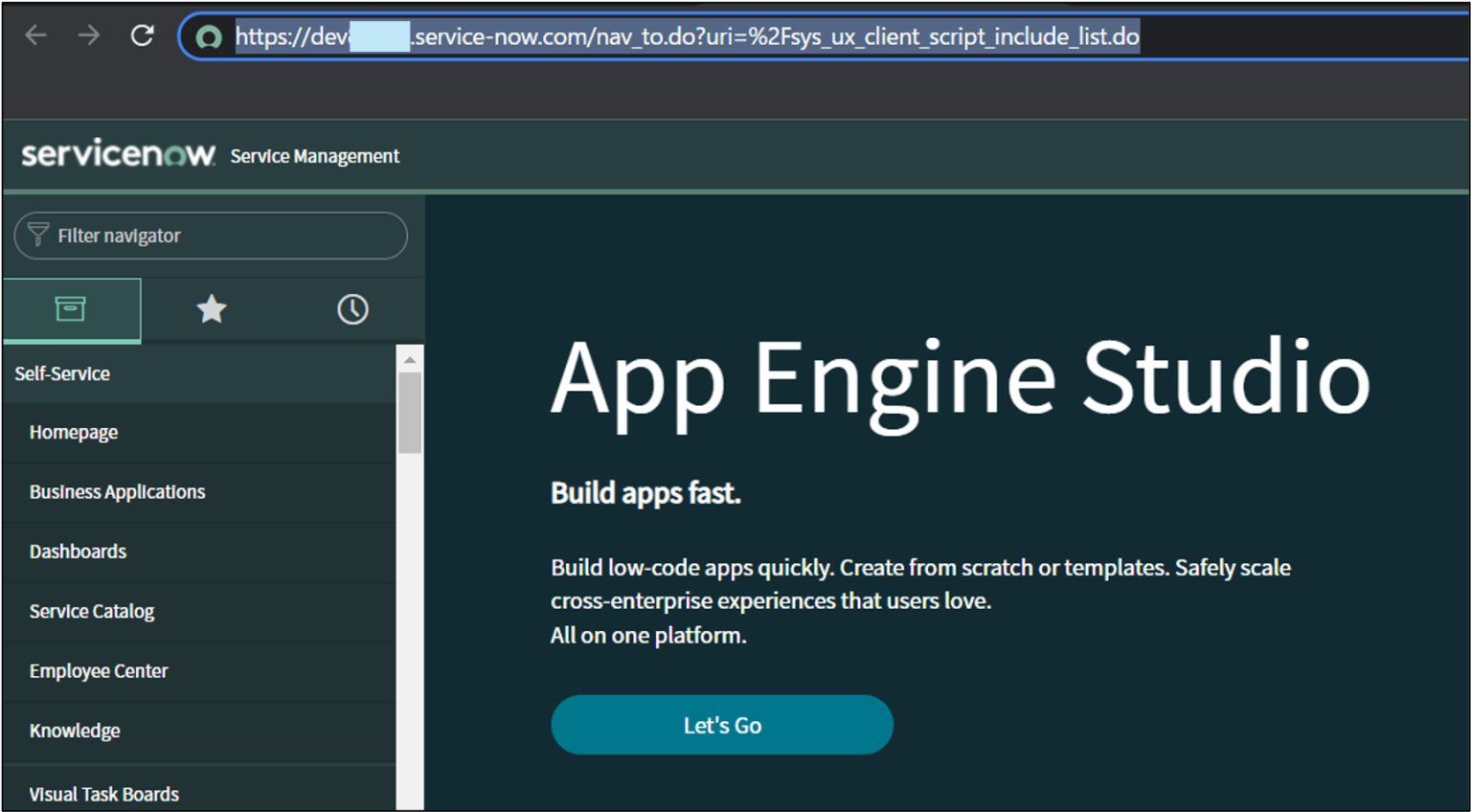Click the Let's Go button

coord(721,725)
